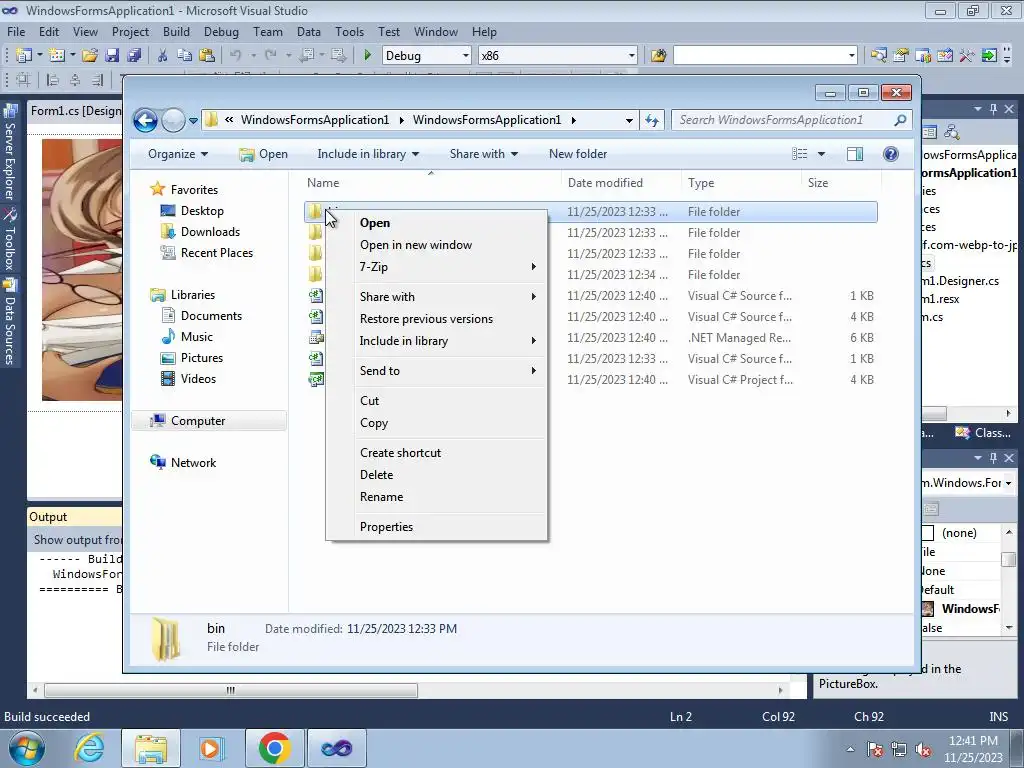Viewport: 1024px width, 768px height.
Task: Toggle the Explorer preview pane icon
Action: click(855, 154)
